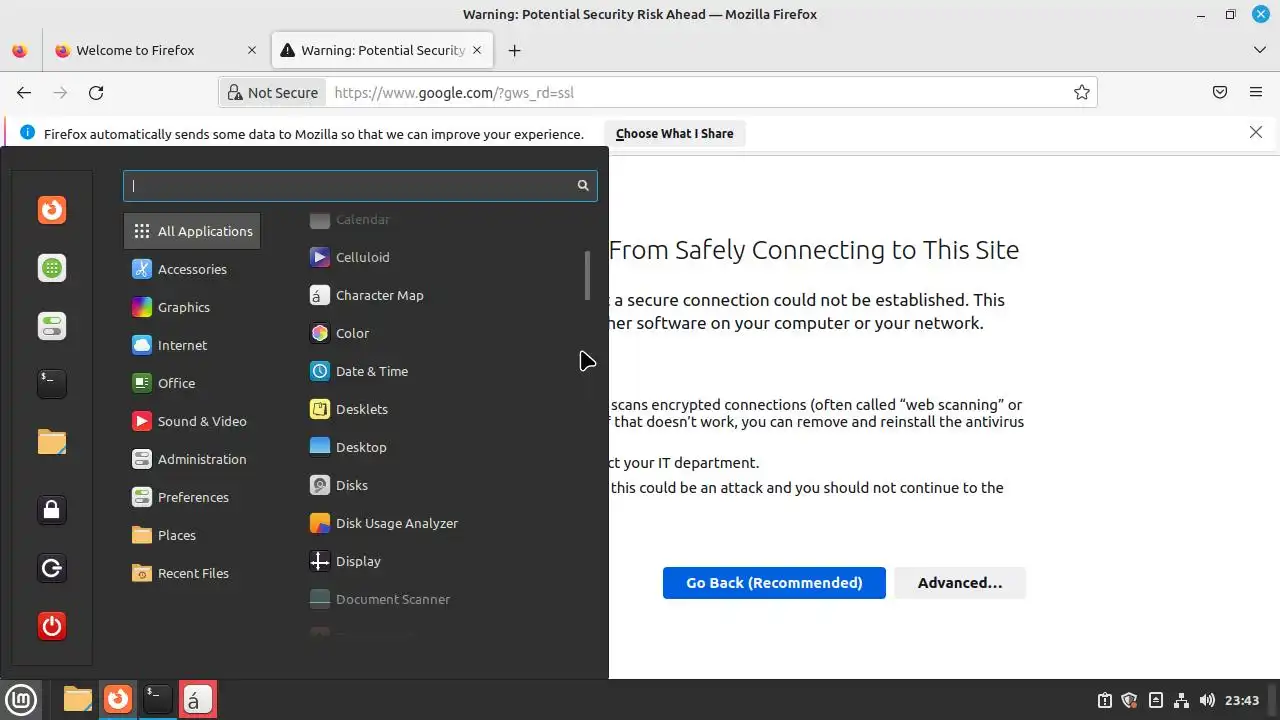Open System Settings toggle icon in the sidebar
Viewport: 1280px width, 720px height.
[52, 326]
